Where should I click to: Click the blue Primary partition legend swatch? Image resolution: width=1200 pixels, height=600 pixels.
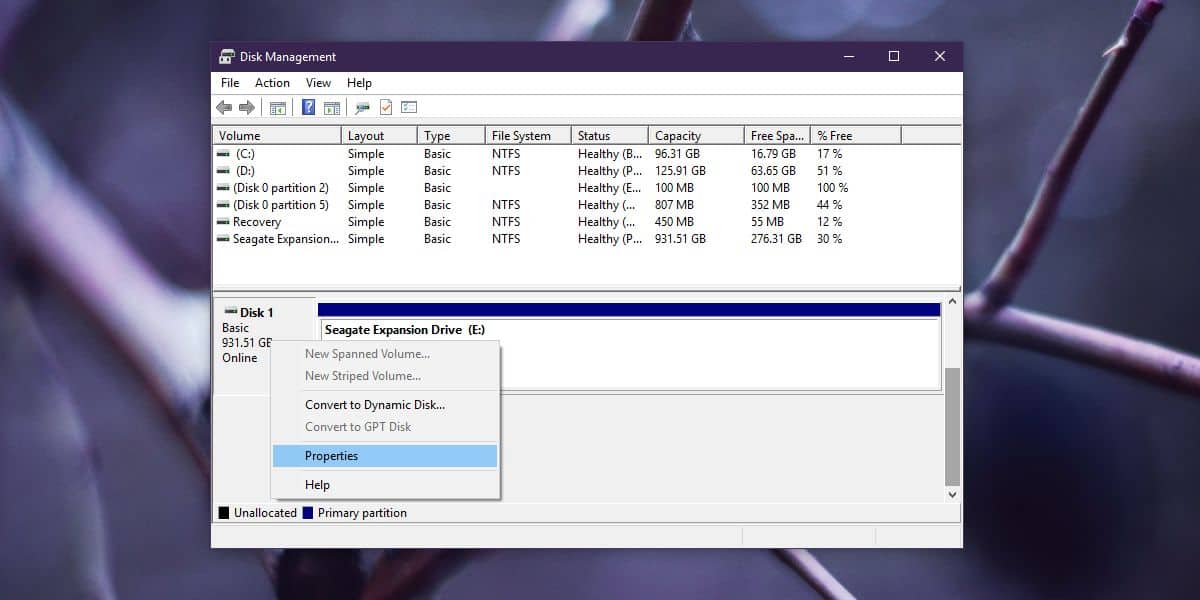click(x=308, y=513)
